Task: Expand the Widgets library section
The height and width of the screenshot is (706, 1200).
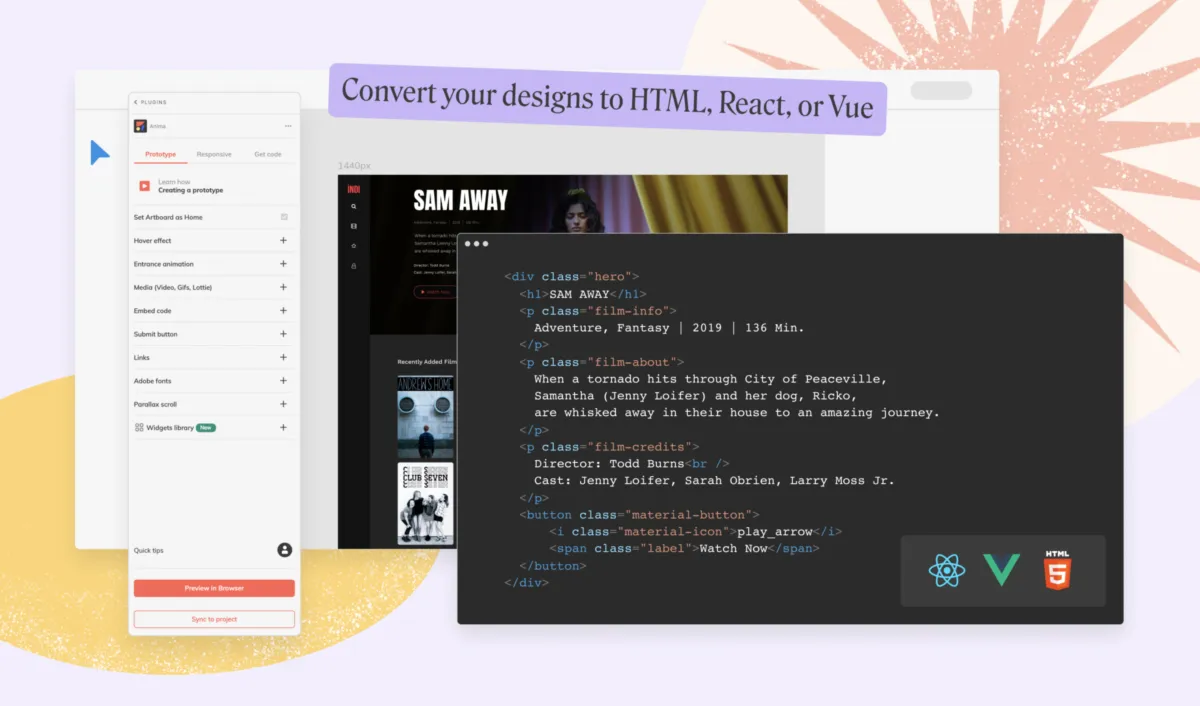Action: click(283, 428)
